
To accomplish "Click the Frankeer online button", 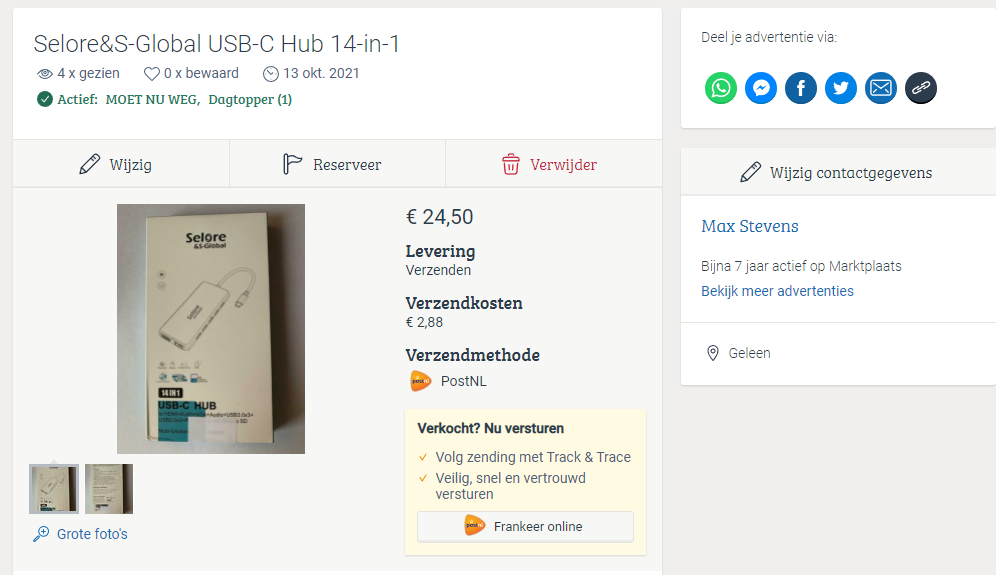I will (525, 527).
